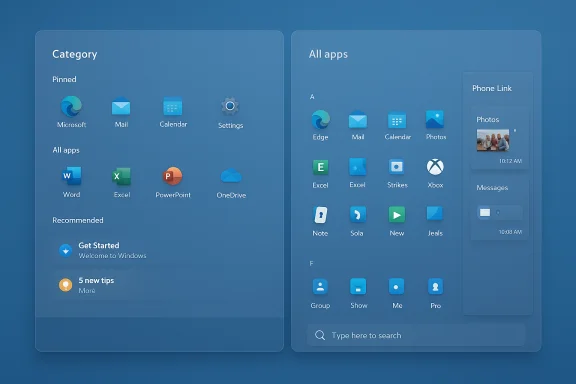576x384 pixels.
Task: Click the message envelope icon in Messages card
Action: pos(485,212)
